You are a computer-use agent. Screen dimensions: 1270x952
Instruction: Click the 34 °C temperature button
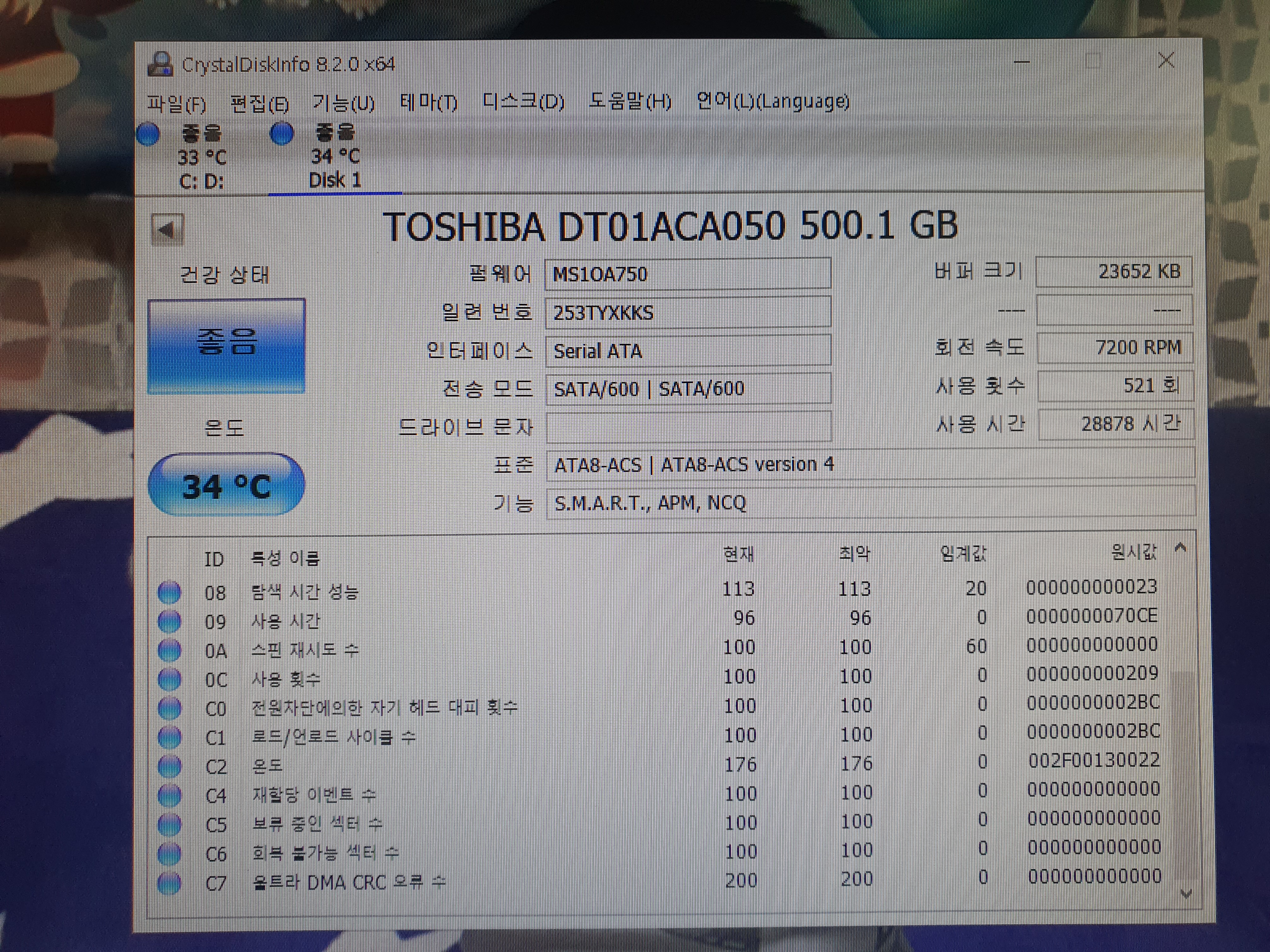point(226,484)
